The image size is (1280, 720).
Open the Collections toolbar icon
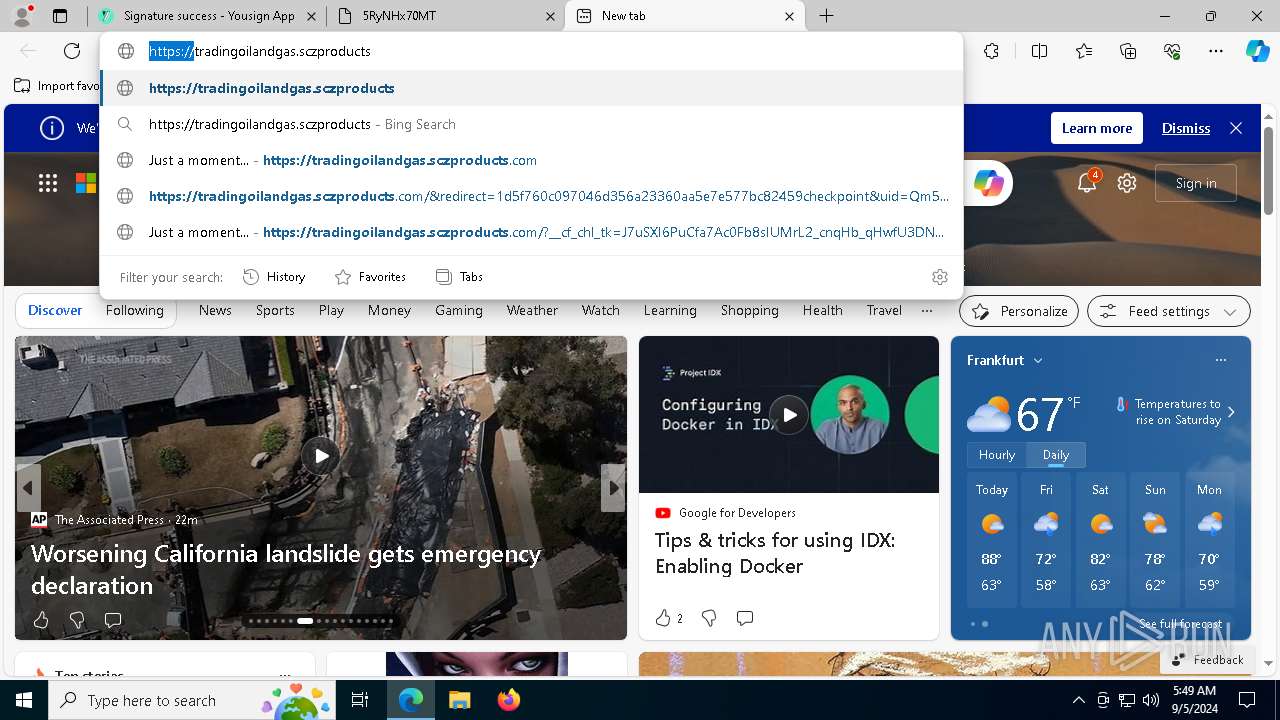click(x=1128, y=51)
